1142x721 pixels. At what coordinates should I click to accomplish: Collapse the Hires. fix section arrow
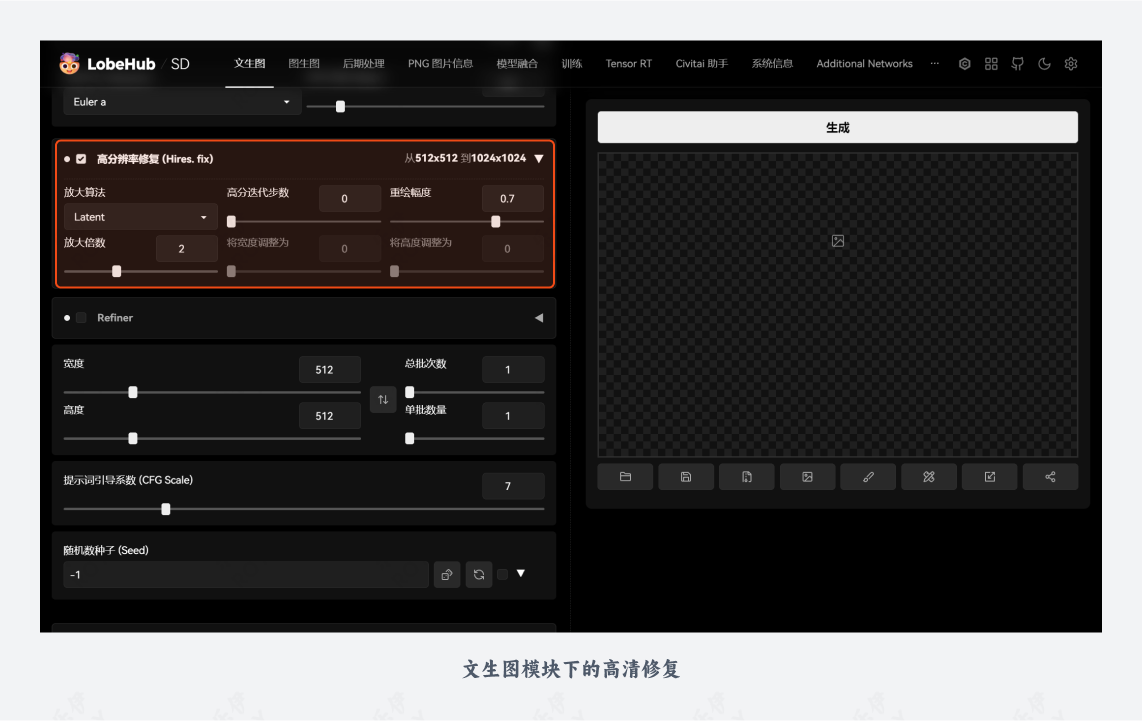[x=539, y=159]
